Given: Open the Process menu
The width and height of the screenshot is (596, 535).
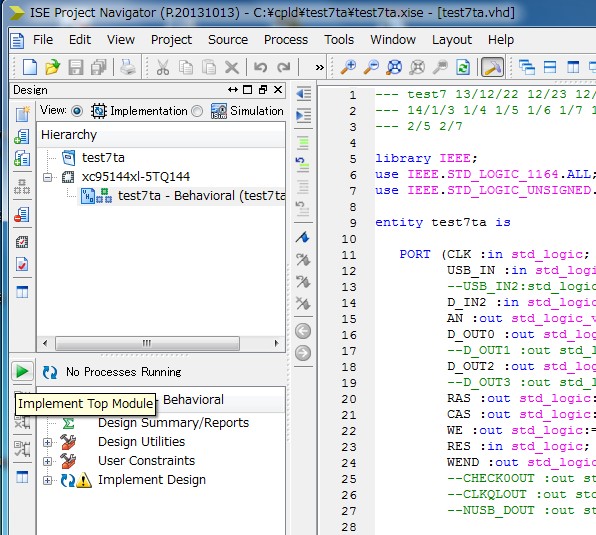Looking at the screenshot, I should 286,40.
